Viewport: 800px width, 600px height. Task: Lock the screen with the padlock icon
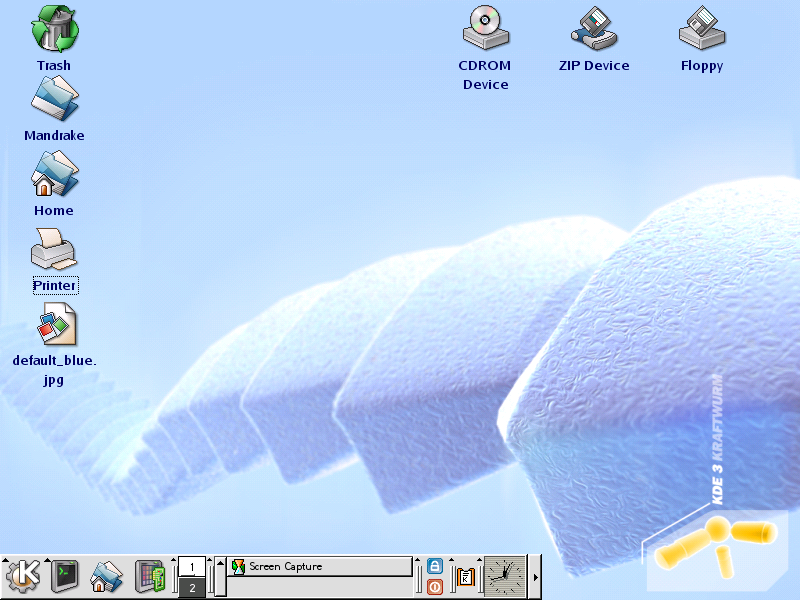434,566
